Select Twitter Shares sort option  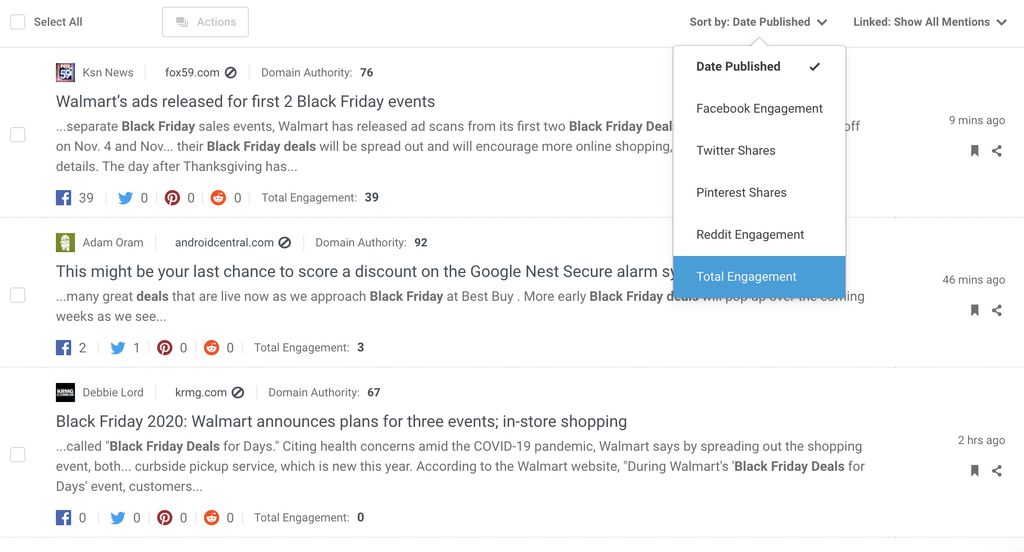click(x=736, y=151)
